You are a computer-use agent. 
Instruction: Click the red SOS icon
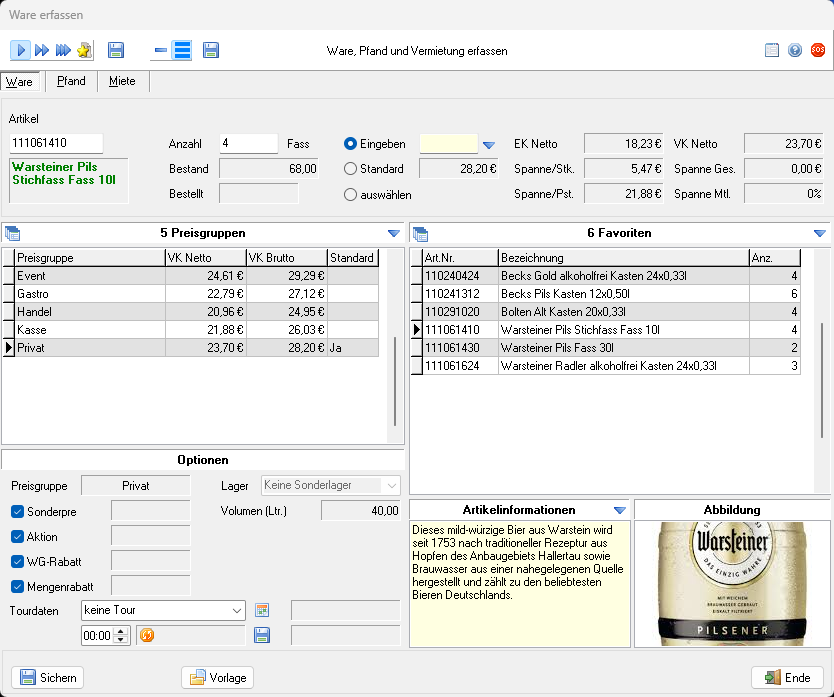[818, 50]
